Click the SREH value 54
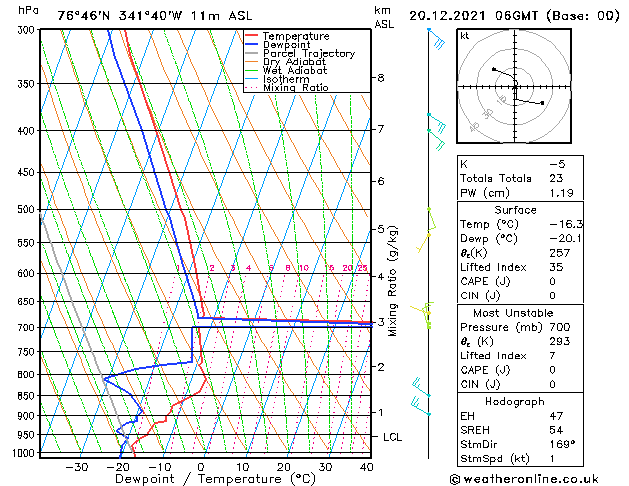This screenshot has height=486, width=629. 556,430
